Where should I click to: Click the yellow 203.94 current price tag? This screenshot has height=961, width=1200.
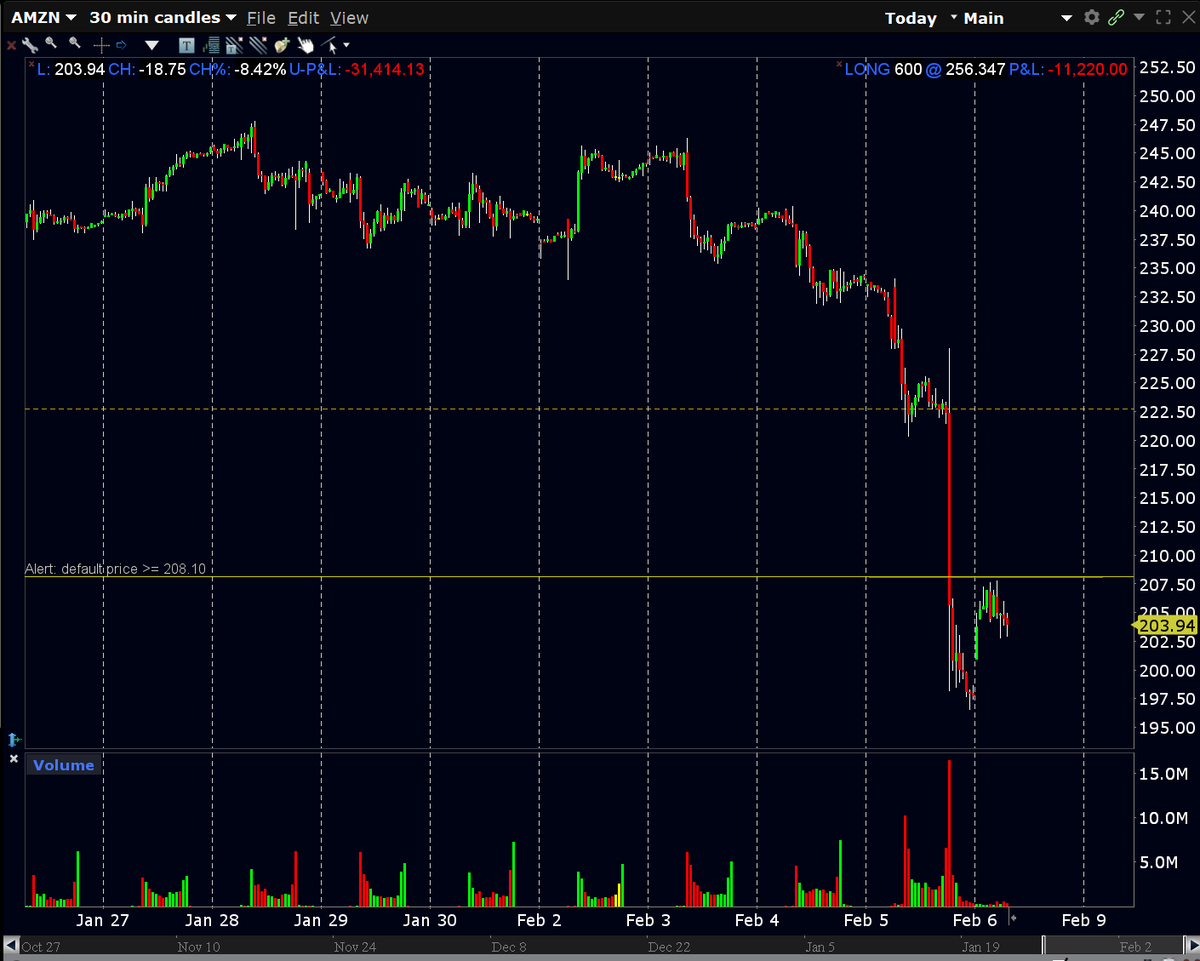click(1165, 625)
